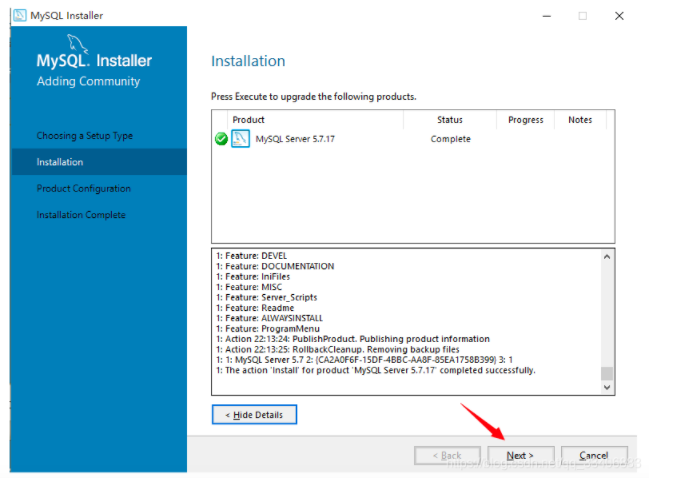Click log line 'Feature: Server_Scripts'
Image resolution: width=683 pixels, height=484 pixels.
pyautogui.click(x=267, y=298)
